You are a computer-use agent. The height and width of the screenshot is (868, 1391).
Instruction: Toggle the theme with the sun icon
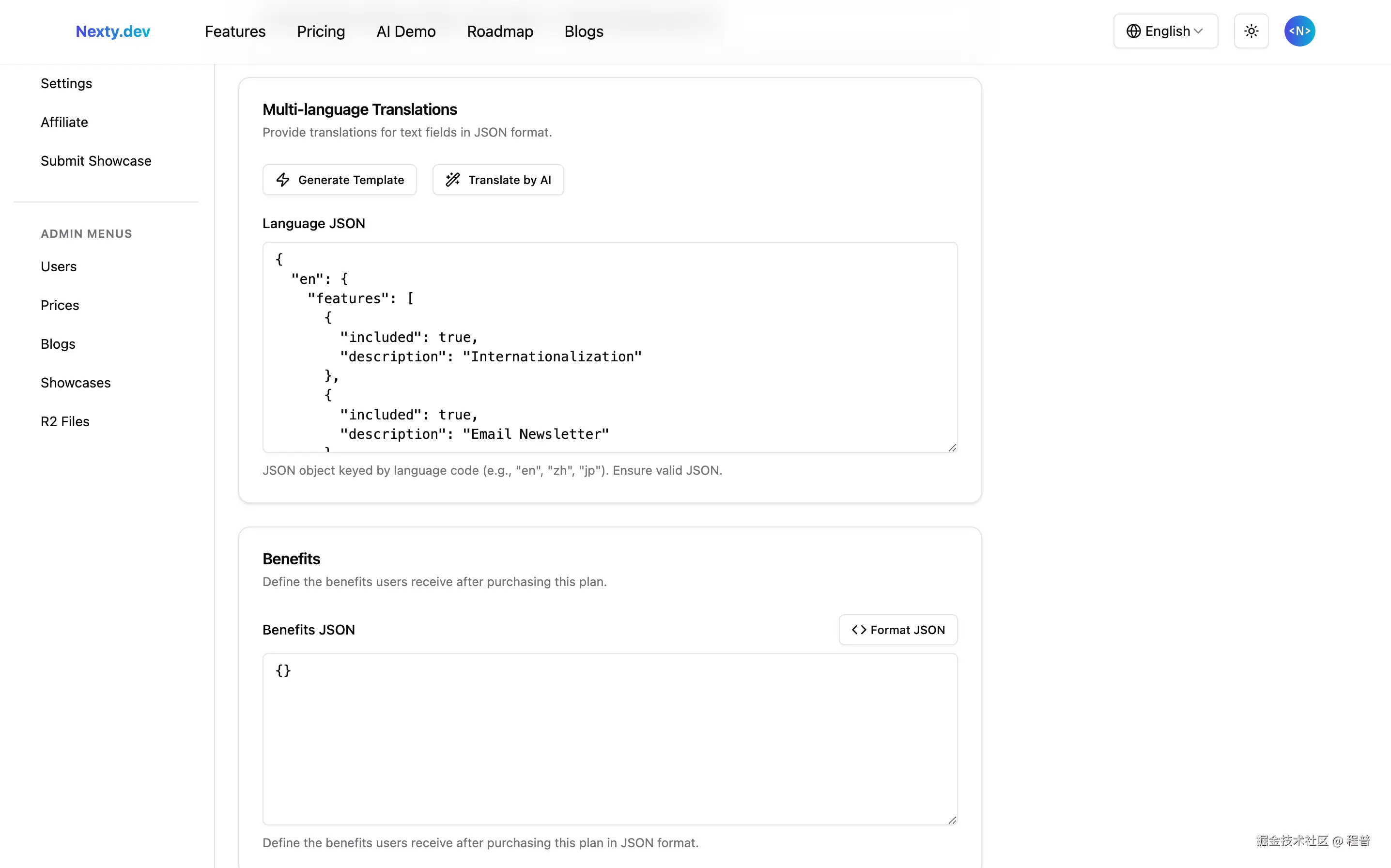tap(1252, 31)
